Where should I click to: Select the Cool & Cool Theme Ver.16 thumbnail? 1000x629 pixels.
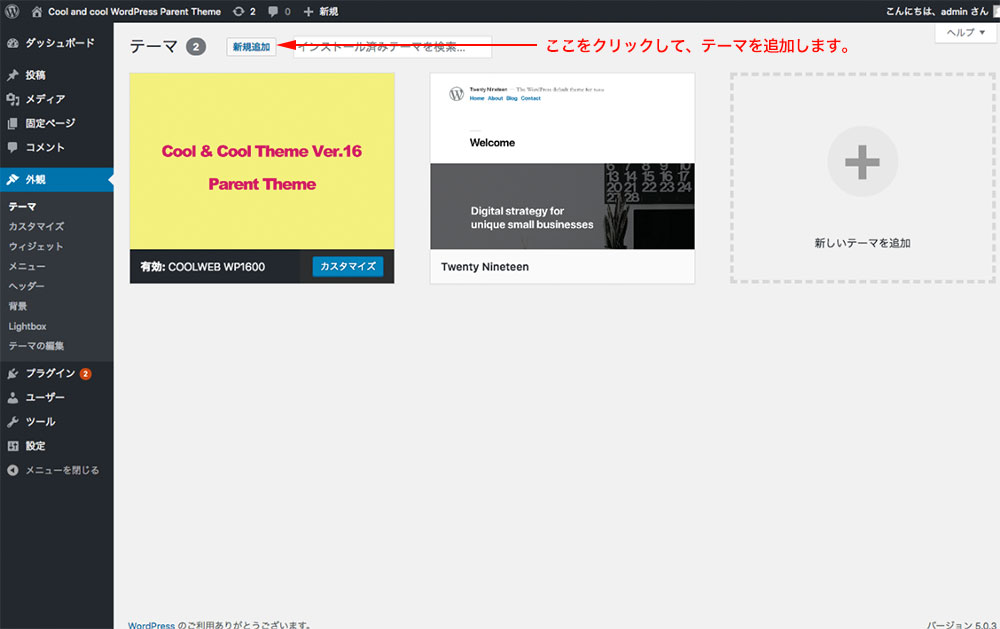point(262,161)
